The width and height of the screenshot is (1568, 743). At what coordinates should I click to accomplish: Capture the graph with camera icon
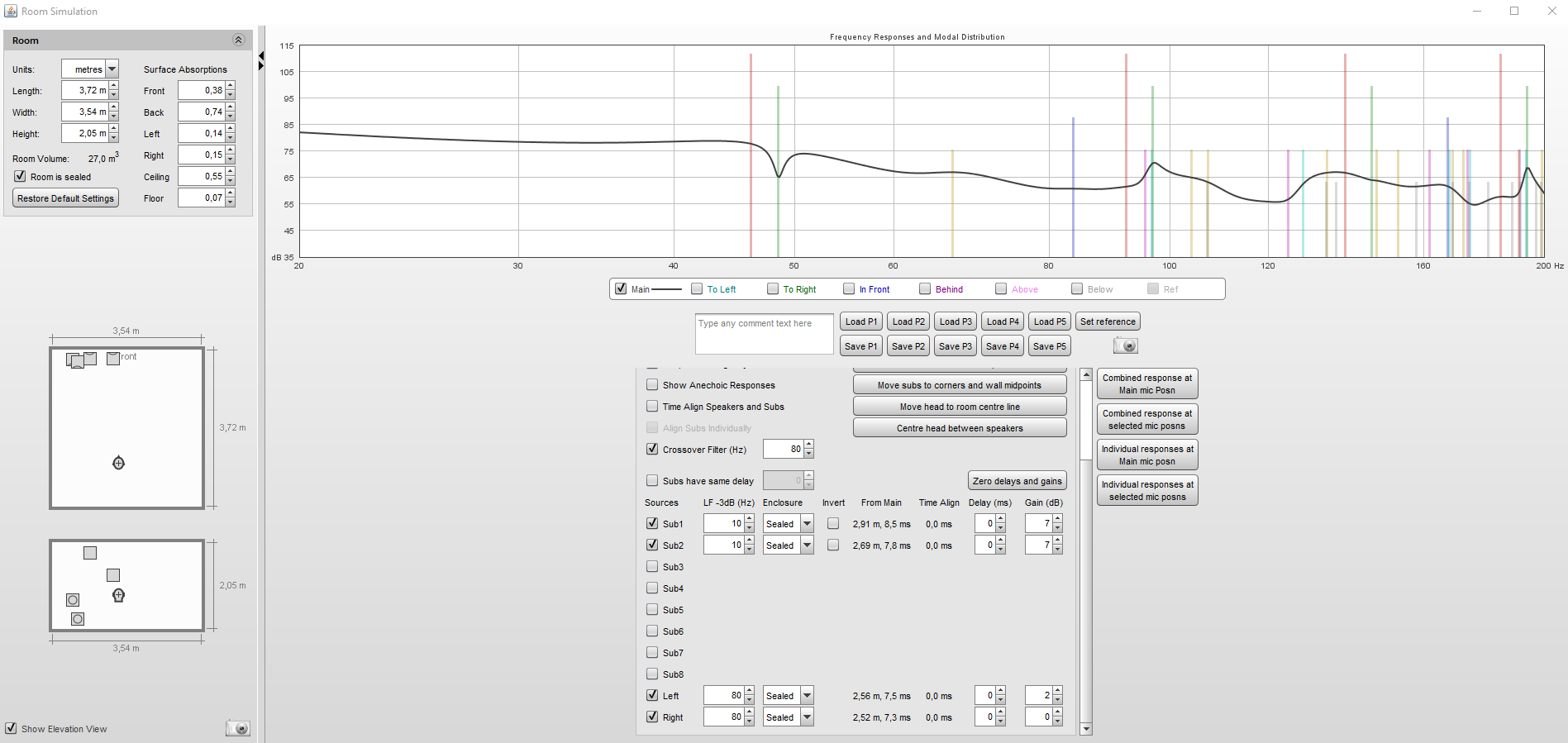tap(1126, 345)
